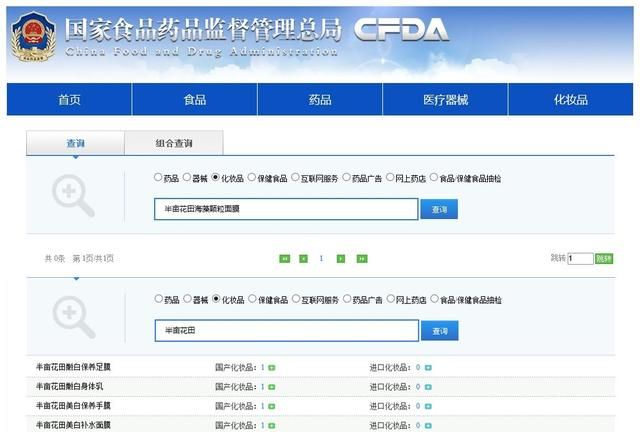Screen dimensions: 640x432
Task: Select 互联网服务 radio in upper search panel
Action: [295, 177]
